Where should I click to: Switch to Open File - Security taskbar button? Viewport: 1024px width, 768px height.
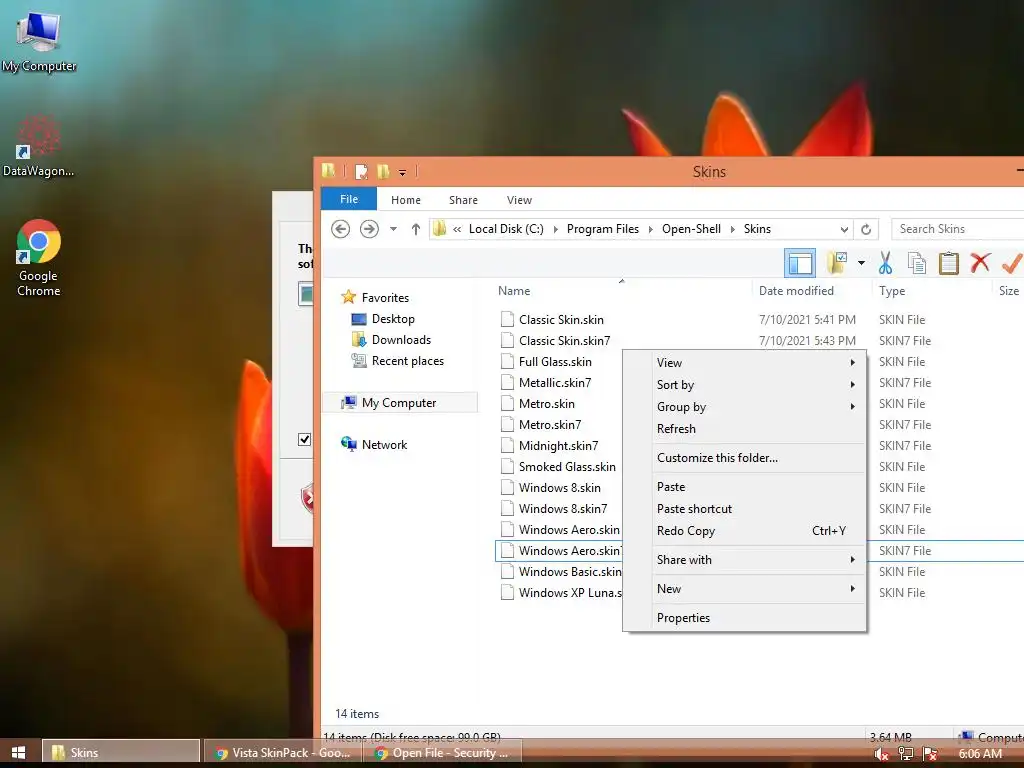point(443,752)
